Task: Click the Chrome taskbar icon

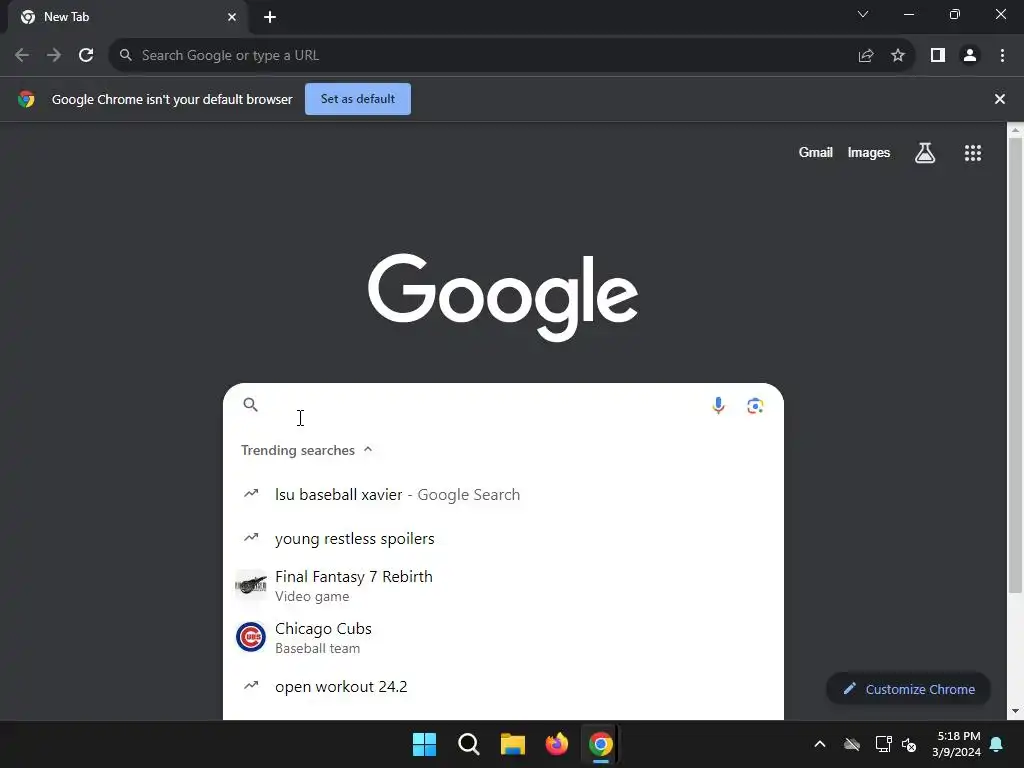Action: pos(601,744)
